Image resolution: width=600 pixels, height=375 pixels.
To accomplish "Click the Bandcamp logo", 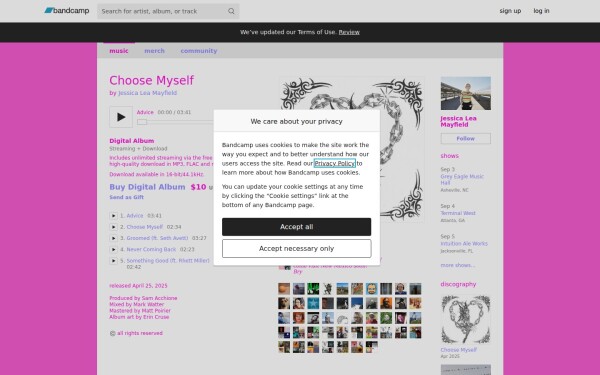I will click(67, 11).
